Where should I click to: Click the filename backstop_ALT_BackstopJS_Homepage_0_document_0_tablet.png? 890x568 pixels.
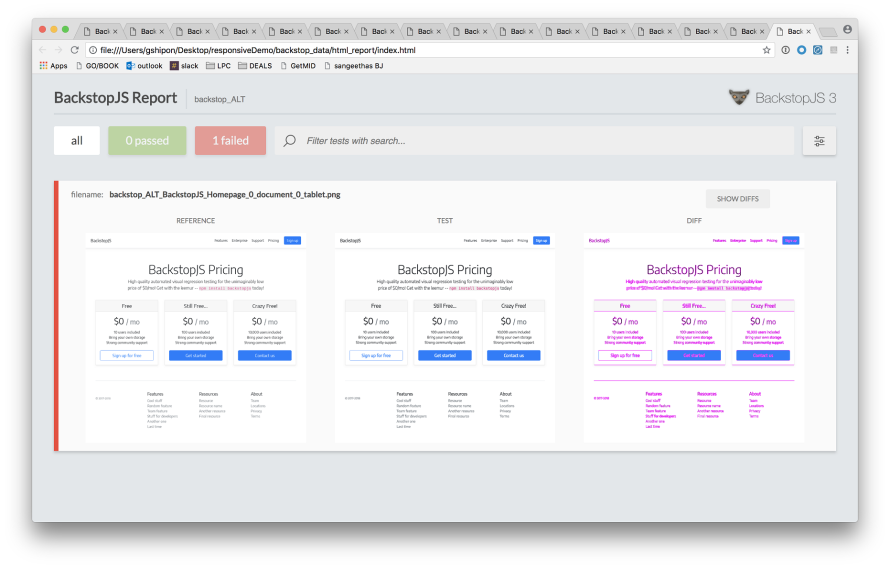(225, 195)
